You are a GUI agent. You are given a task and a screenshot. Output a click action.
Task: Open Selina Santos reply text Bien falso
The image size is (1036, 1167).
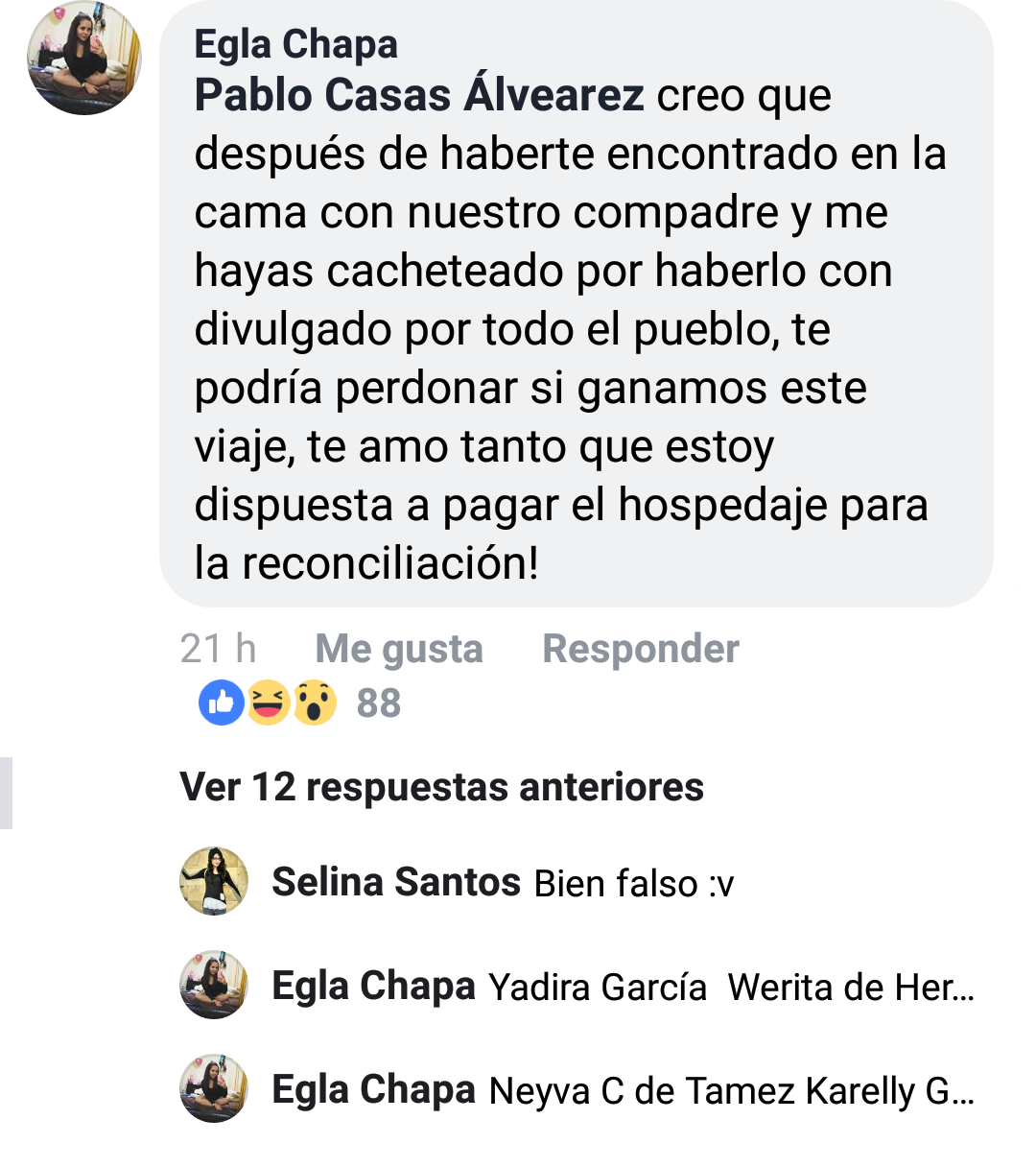coord(634,883)
